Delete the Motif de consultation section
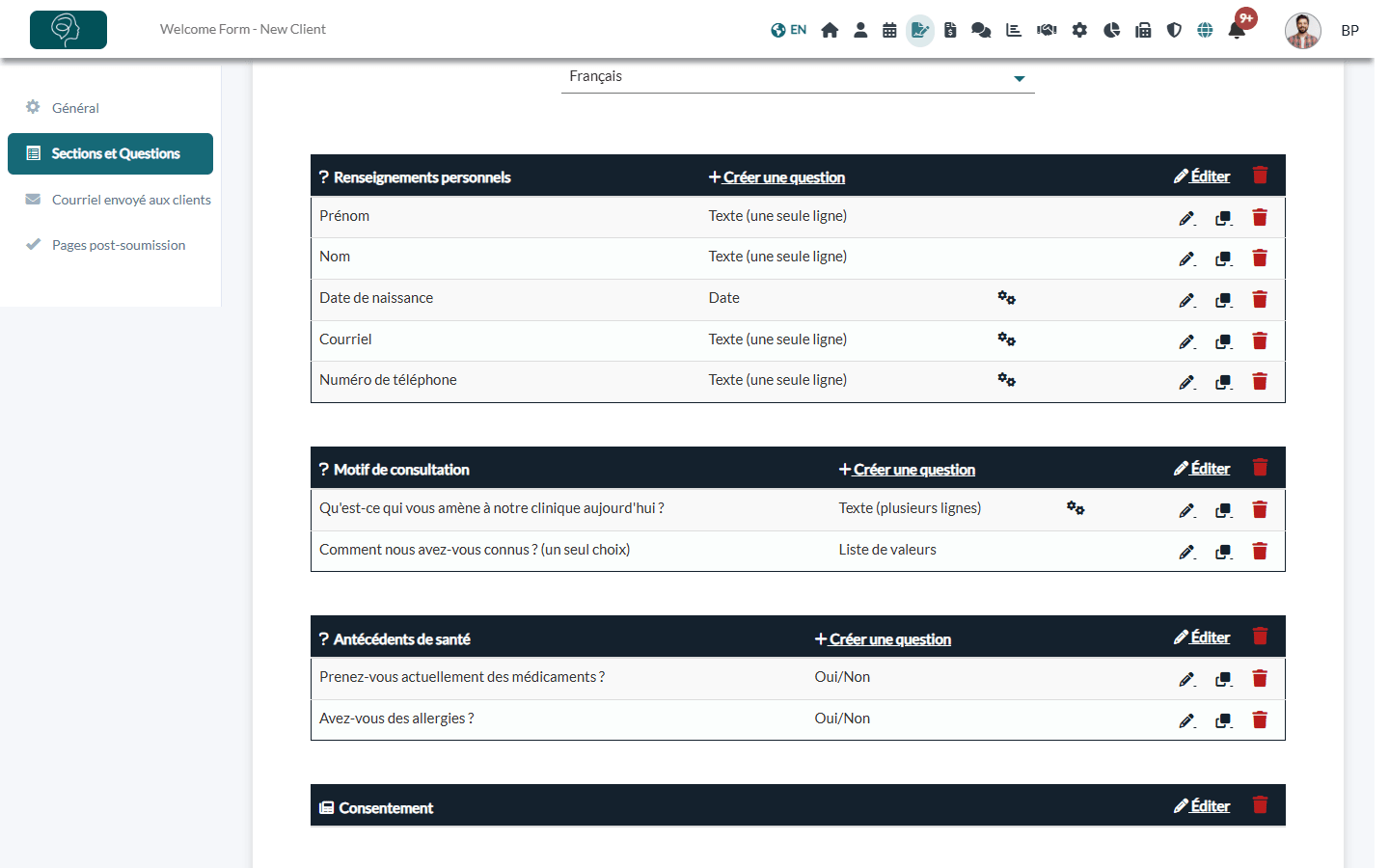Screen dimensions: 1389x868 click(x=1260, y=468)
